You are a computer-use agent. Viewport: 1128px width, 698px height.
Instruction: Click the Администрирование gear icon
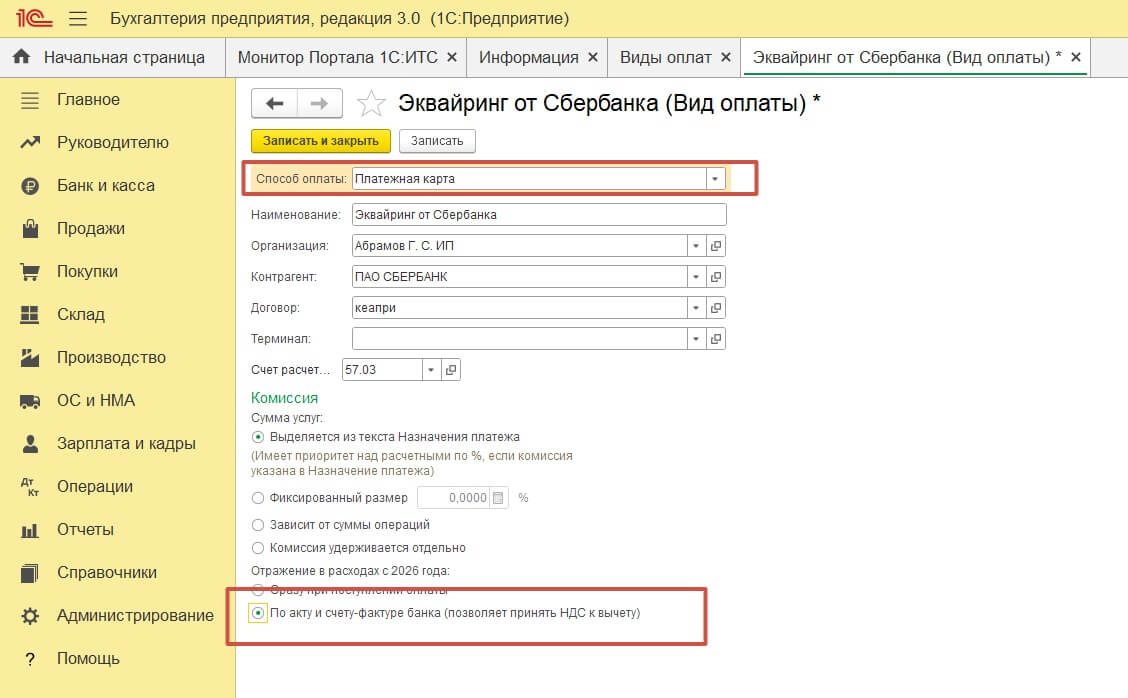29,616
